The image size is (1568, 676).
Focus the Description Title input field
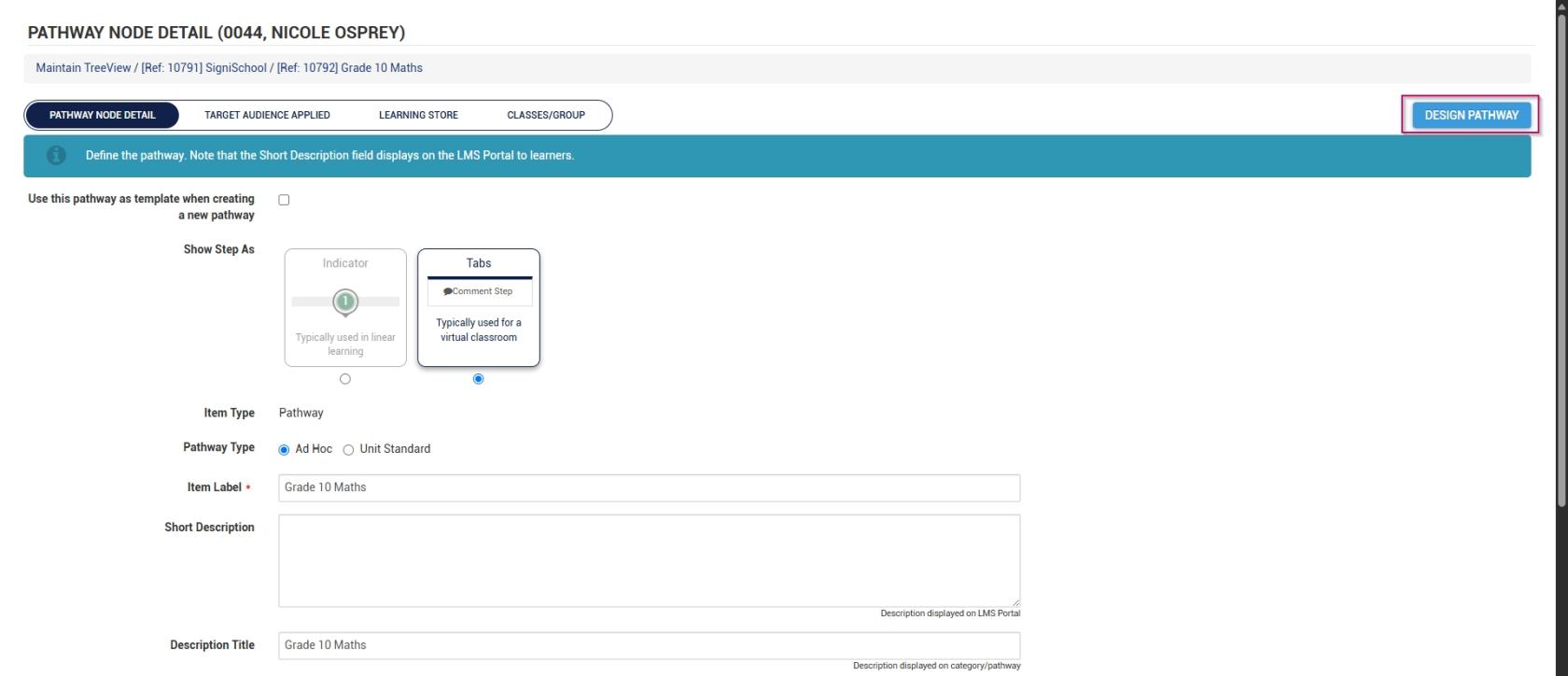click(x=650, y=645)
